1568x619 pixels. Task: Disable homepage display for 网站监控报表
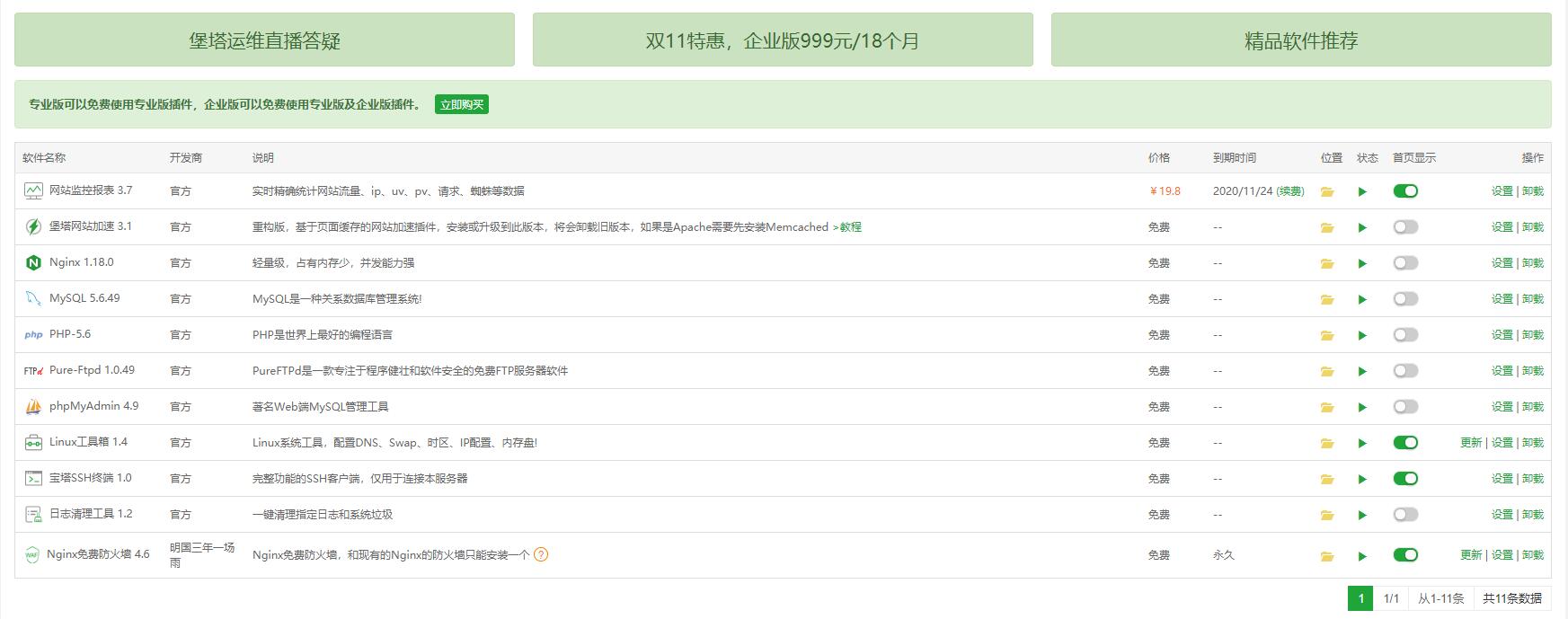click(x=1405, y=190)
